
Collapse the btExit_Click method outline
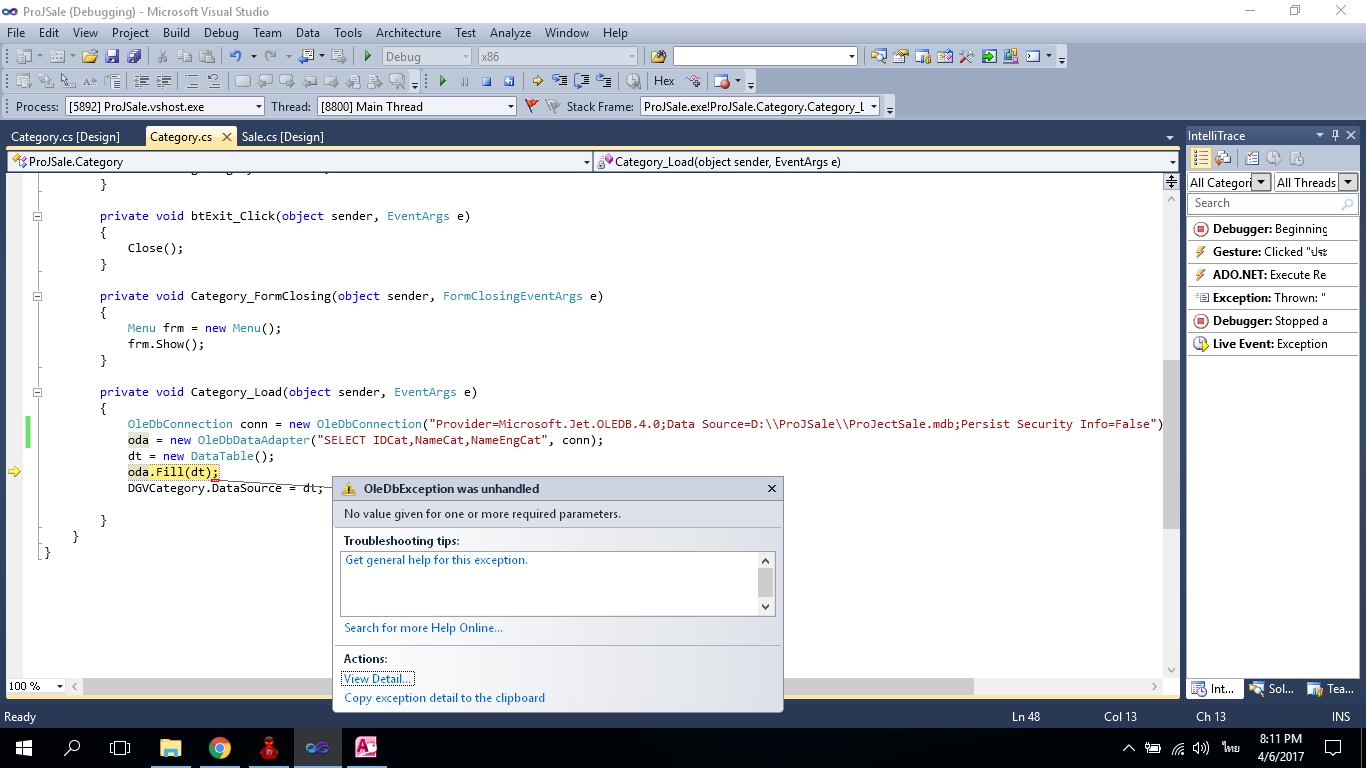click(x=38, y=216)
